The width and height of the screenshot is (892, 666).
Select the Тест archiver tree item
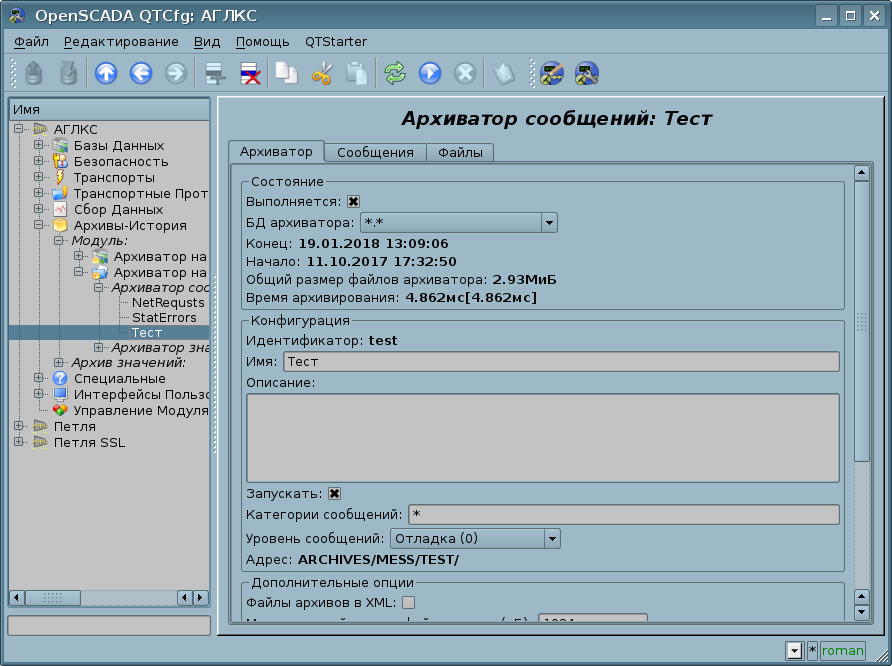(147, 333)
